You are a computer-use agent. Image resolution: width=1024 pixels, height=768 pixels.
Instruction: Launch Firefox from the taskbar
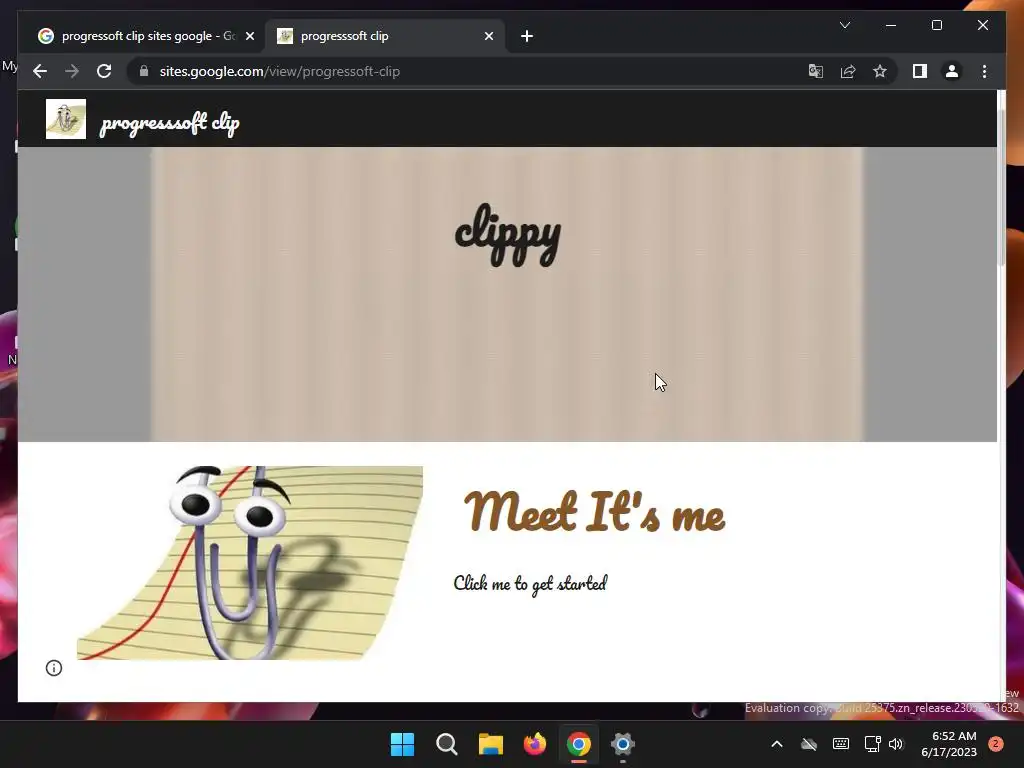[x=535, y=744]
